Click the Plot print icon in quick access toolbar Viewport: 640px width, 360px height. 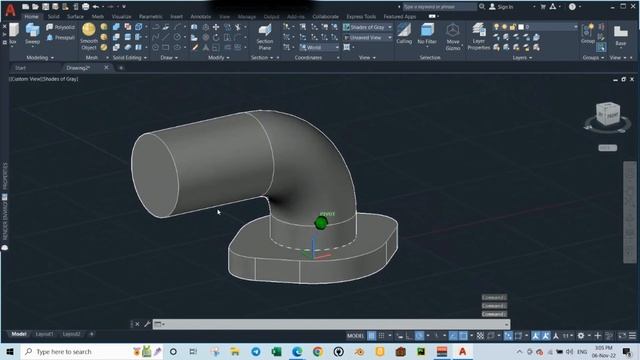pos(85,7)
